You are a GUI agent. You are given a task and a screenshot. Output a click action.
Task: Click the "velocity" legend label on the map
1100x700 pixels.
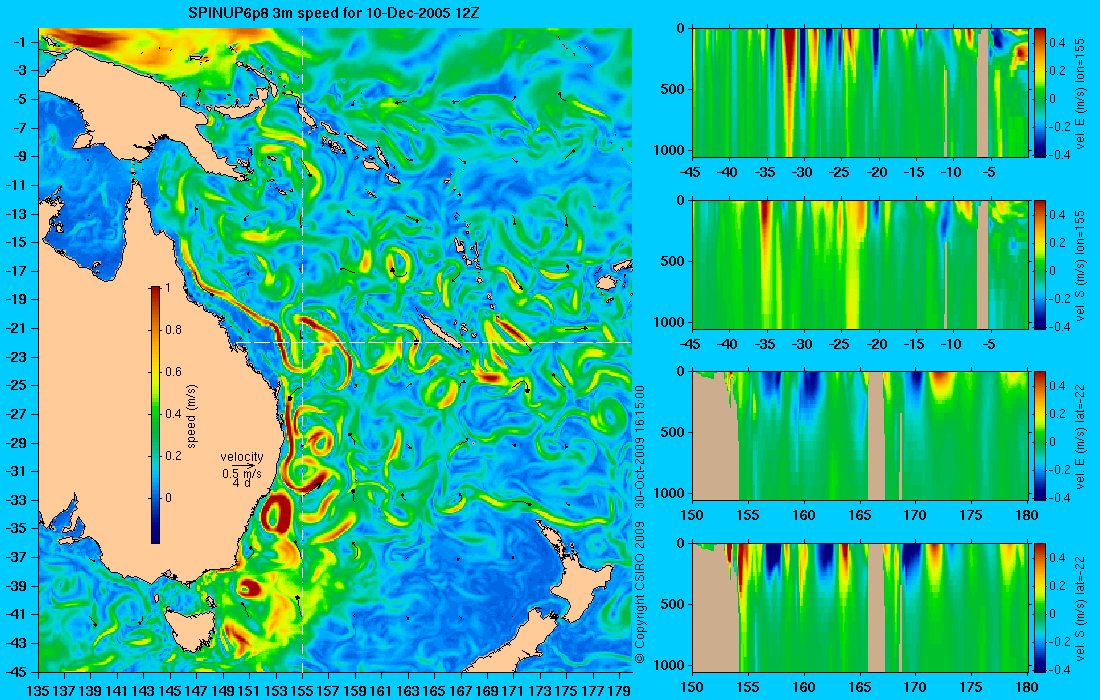pos(242,457)
